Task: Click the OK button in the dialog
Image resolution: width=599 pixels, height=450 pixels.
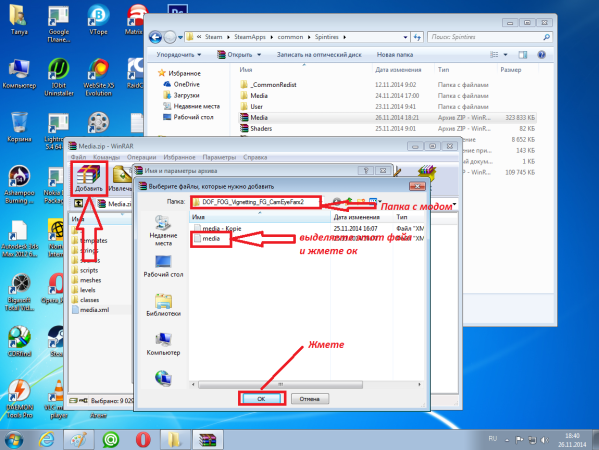Action: (261, 399)
